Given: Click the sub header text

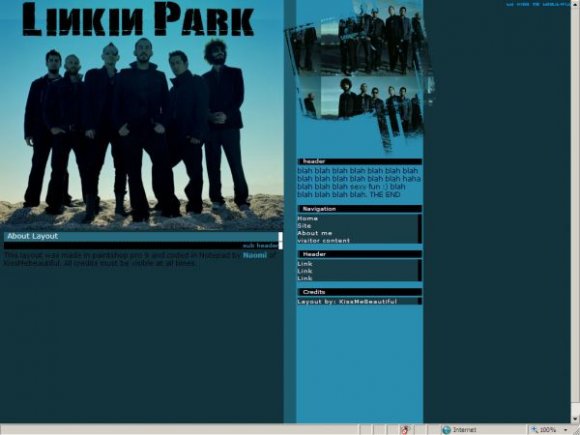Looking at the screenshot, I should [260, 246].
